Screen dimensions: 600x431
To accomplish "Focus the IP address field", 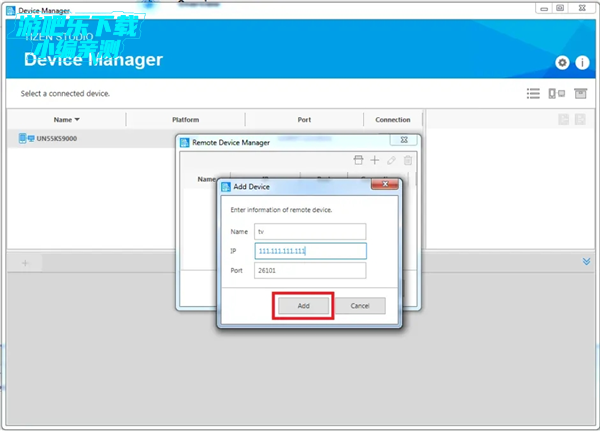I will coord(310,251).
